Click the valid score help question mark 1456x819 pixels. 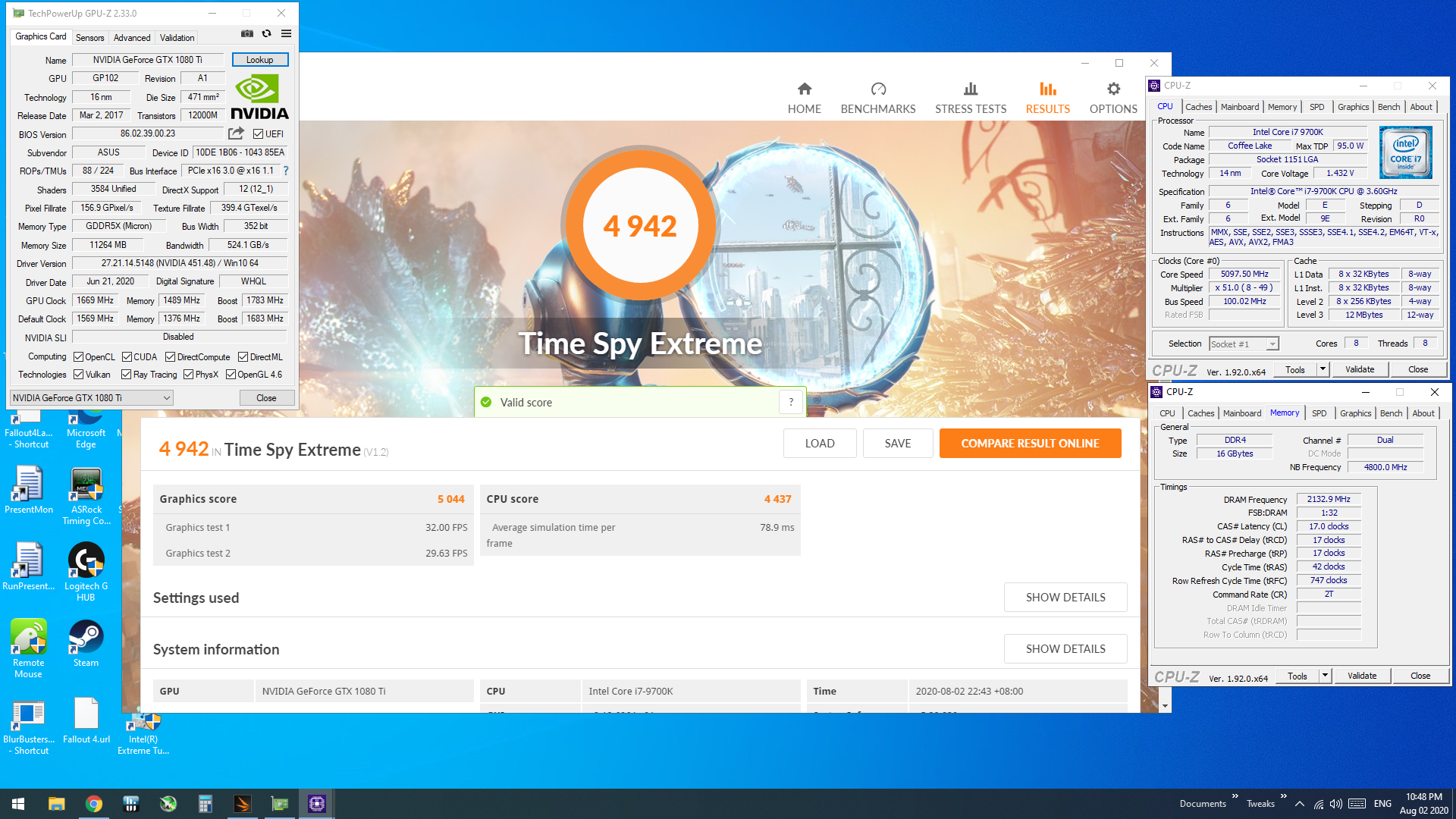791,402
